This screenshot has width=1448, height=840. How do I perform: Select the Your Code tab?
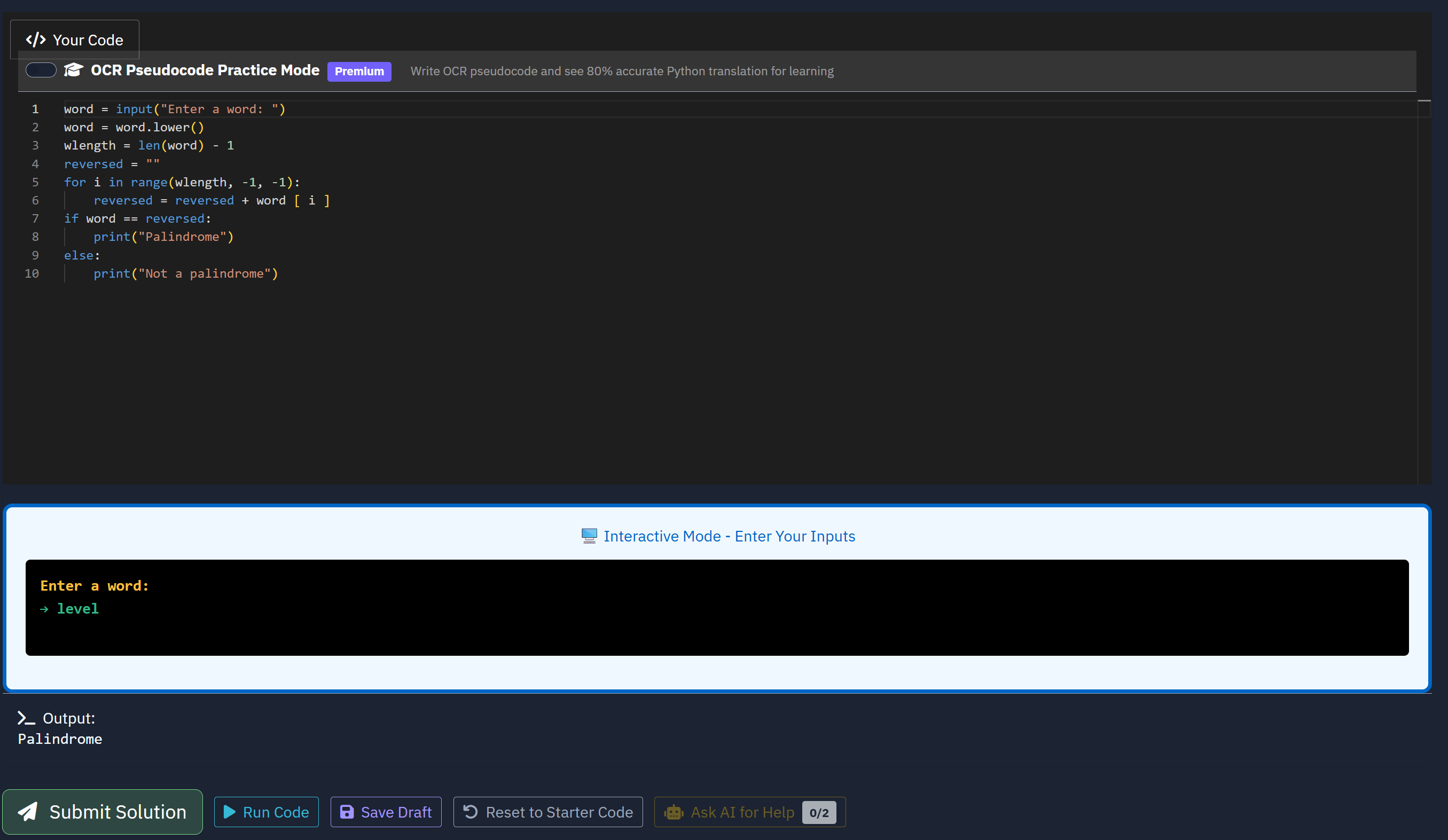[x=74, y=40]
